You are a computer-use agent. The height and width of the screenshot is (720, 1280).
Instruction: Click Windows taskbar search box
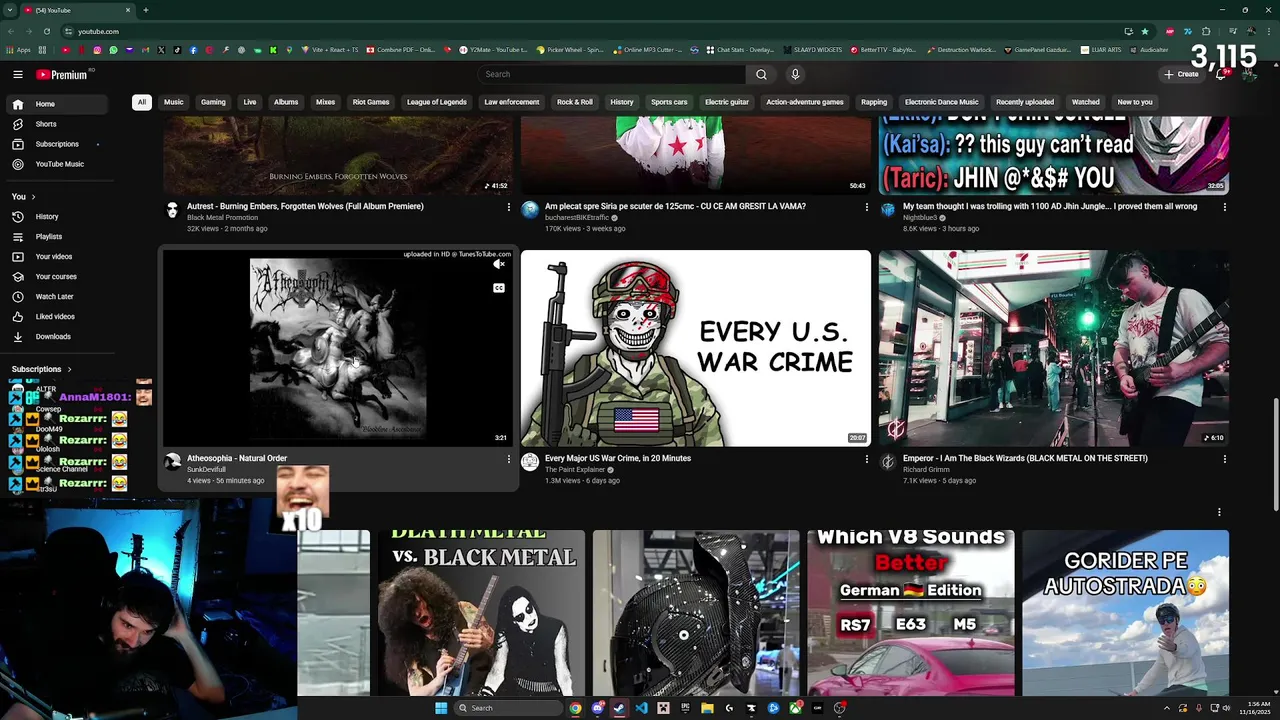(508, 708)
